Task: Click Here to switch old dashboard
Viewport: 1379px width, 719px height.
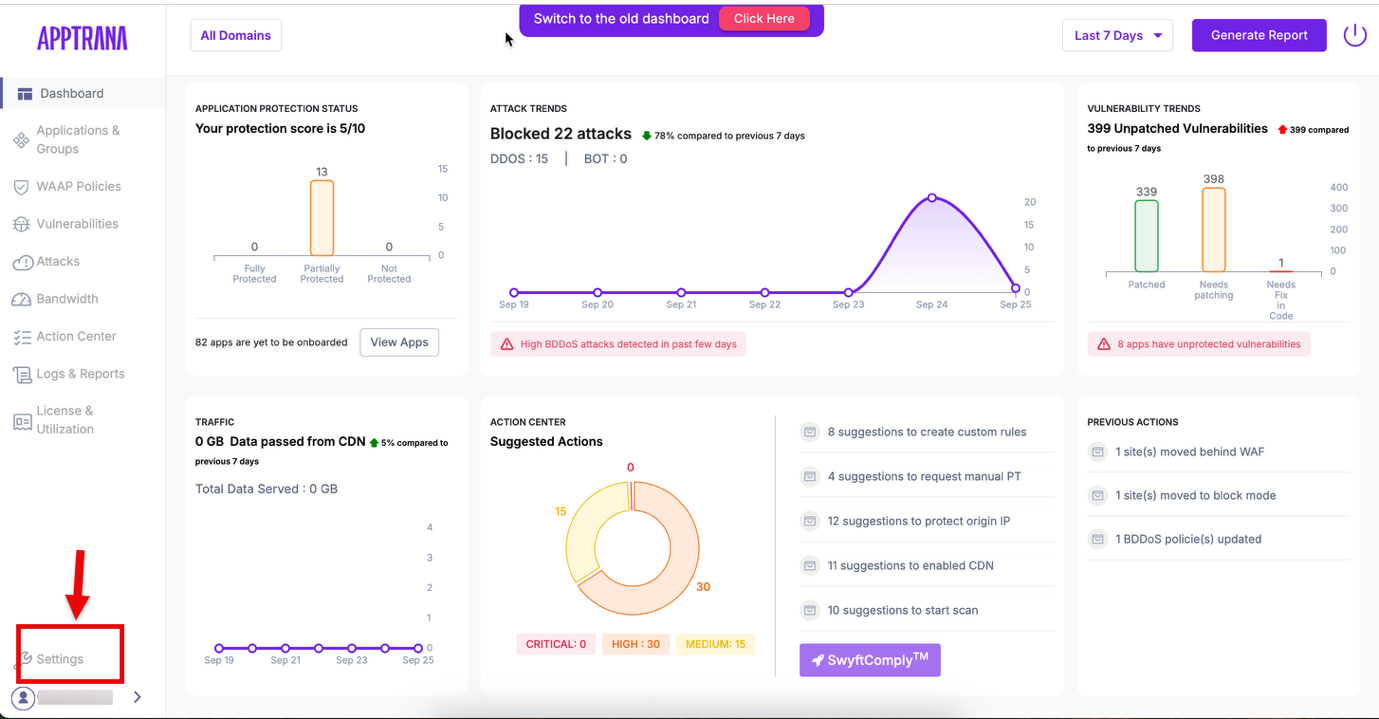Action: point(764,19)
